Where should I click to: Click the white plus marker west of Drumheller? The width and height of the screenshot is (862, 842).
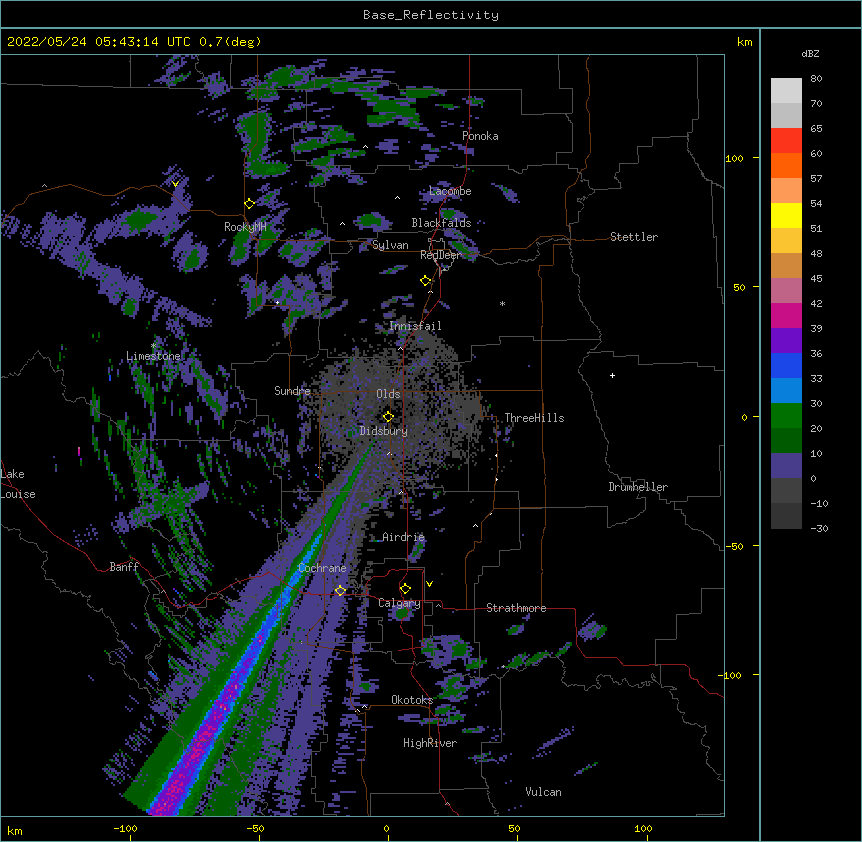click(x=612, y=375)
